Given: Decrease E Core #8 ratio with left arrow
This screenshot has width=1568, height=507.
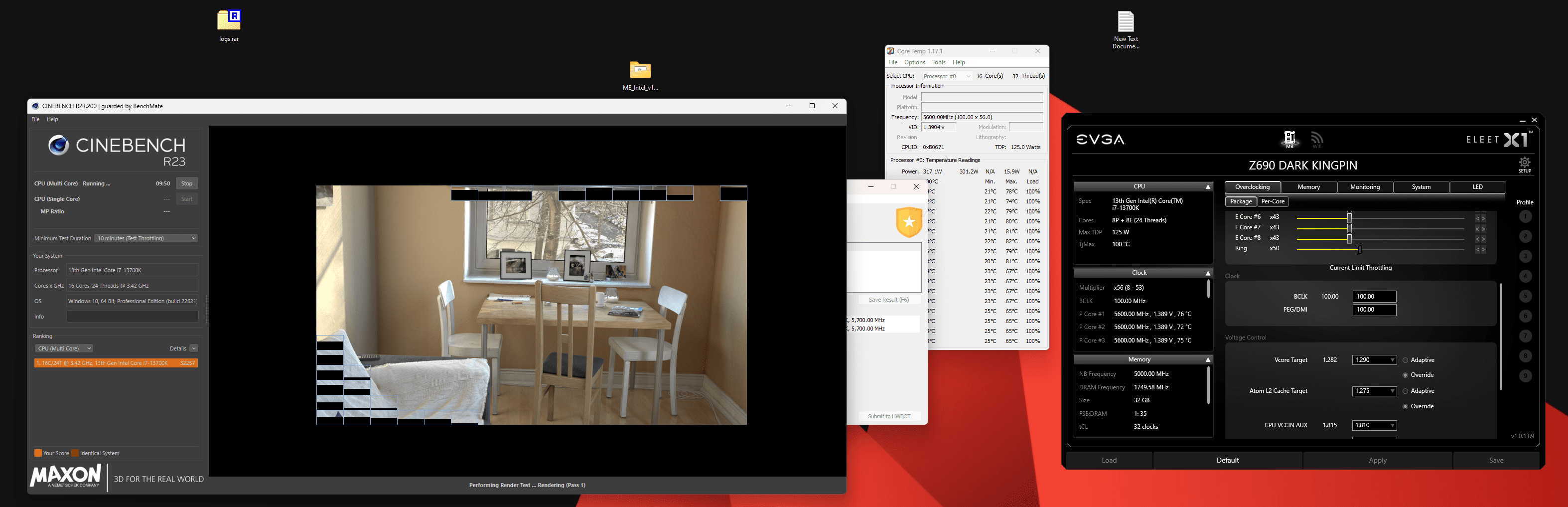Looking at the screenshot, I should 1477,239.
